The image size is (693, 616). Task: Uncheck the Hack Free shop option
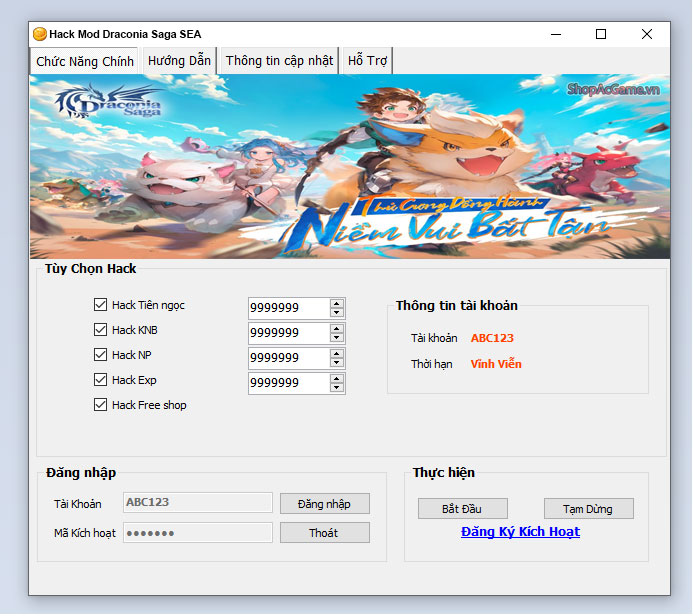click(100, 405)
